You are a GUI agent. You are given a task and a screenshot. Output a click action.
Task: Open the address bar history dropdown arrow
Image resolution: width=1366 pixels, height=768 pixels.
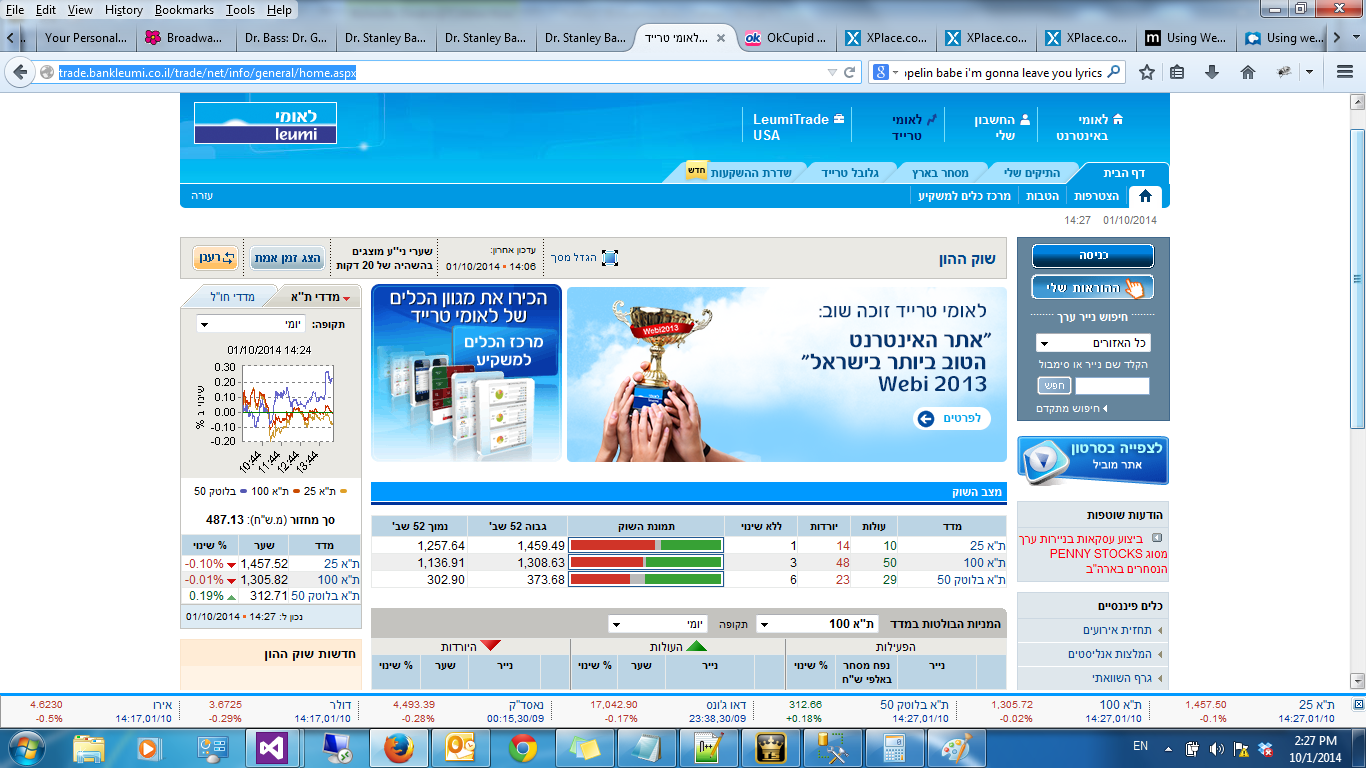pos(832,72)
